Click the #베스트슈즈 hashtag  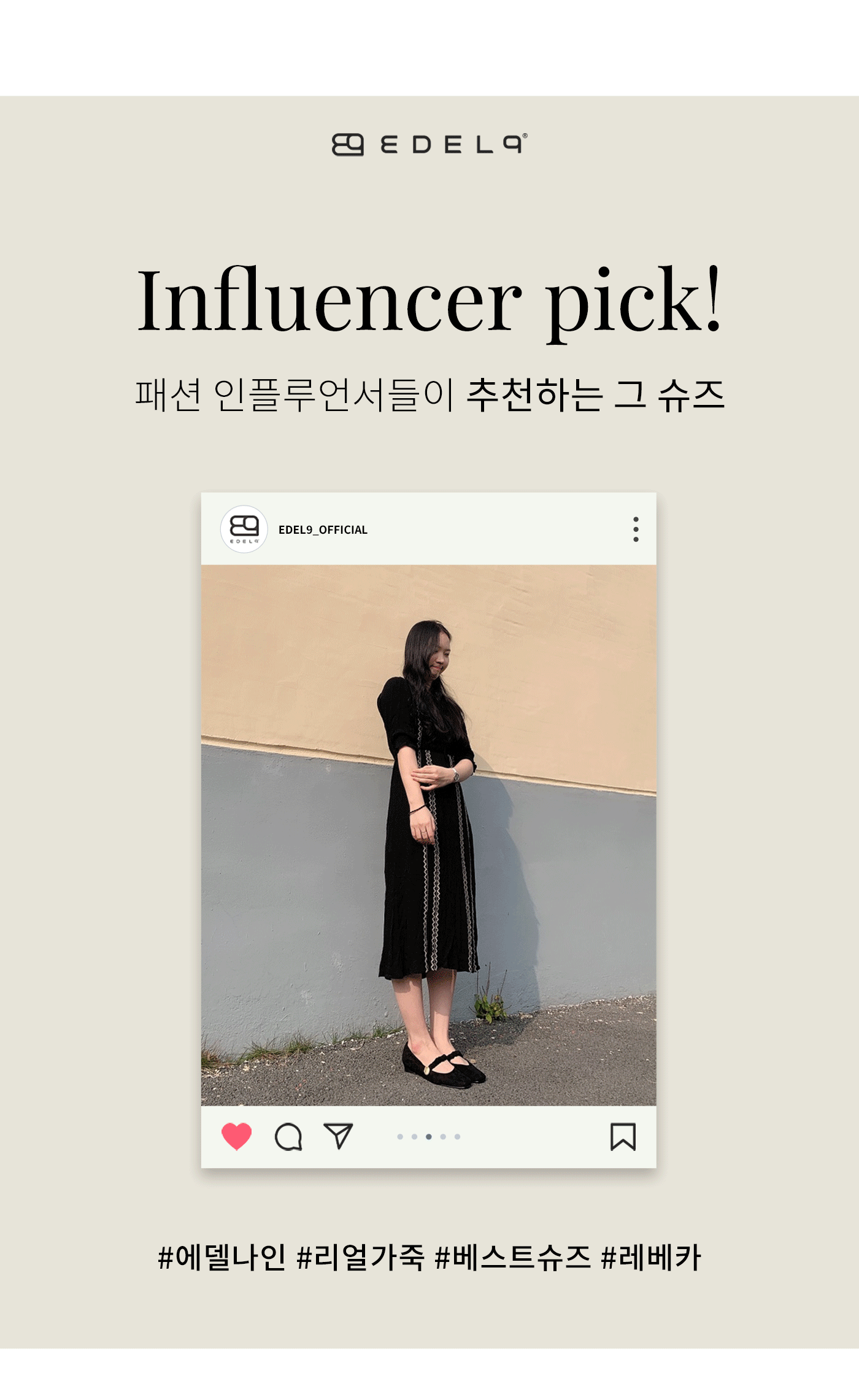(x=512, y=1258)
